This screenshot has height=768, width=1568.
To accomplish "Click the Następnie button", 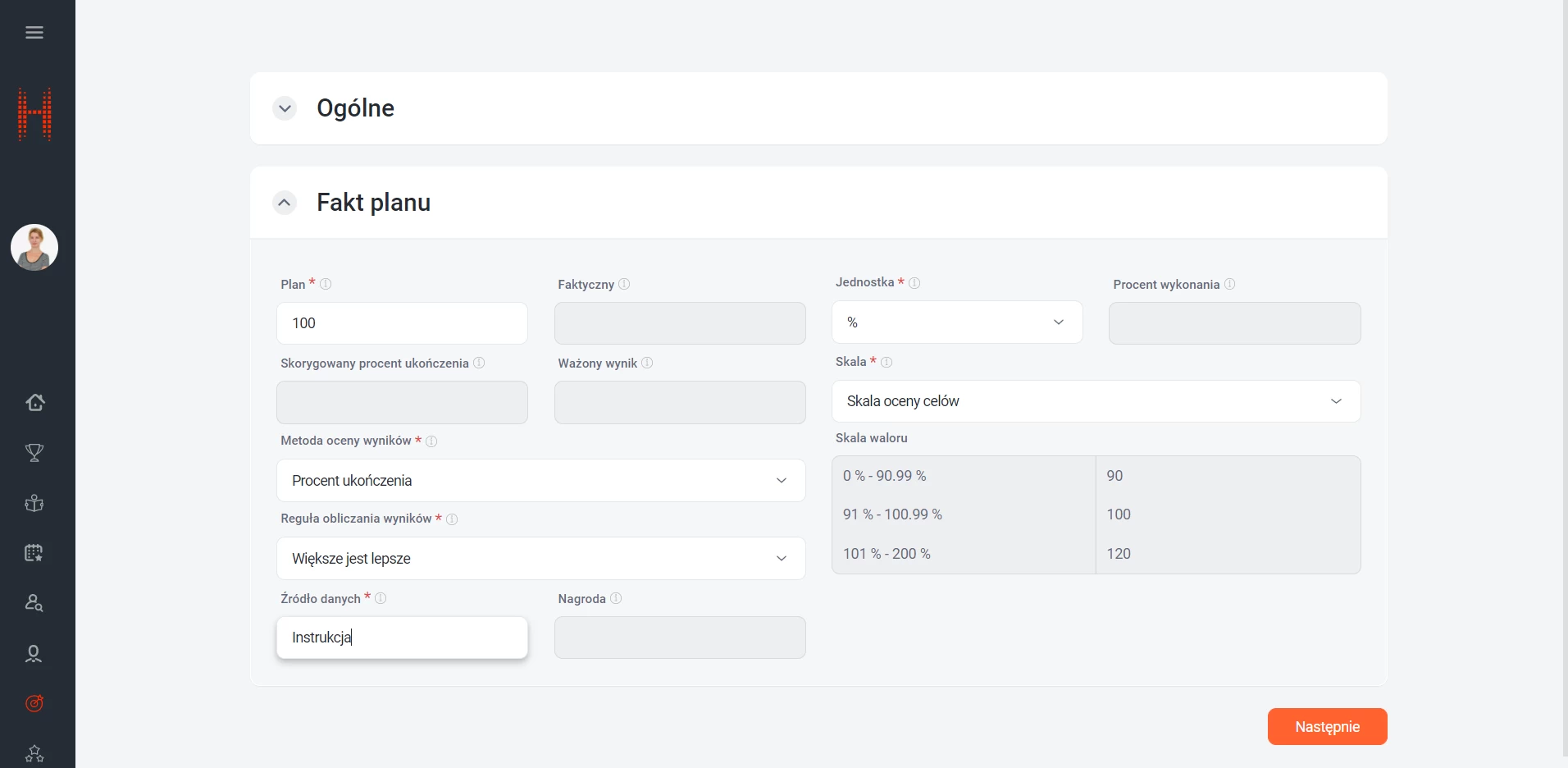I will coord(1327,727).
